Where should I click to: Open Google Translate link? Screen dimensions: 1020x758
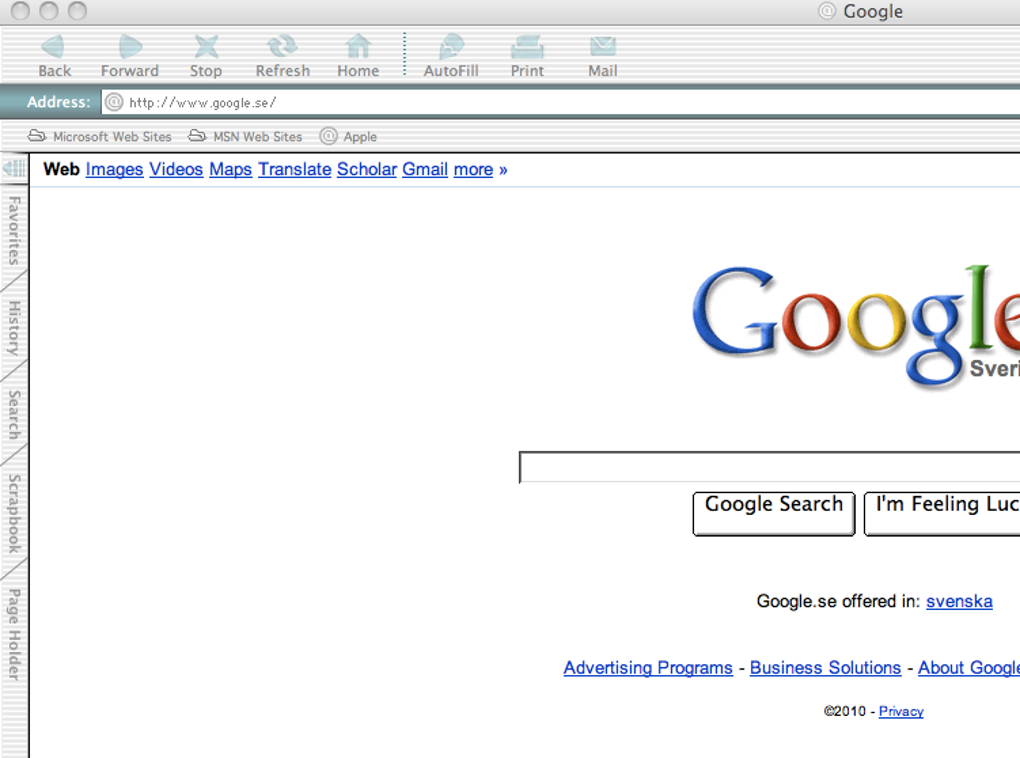pyautogui.click(x=295, y=169)
